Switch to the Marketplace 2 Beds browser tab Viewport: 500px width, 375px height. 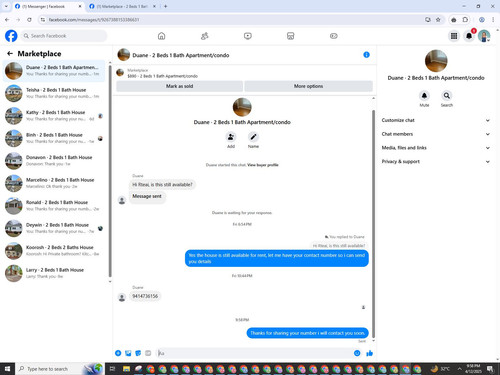click(x=122, y=6)
